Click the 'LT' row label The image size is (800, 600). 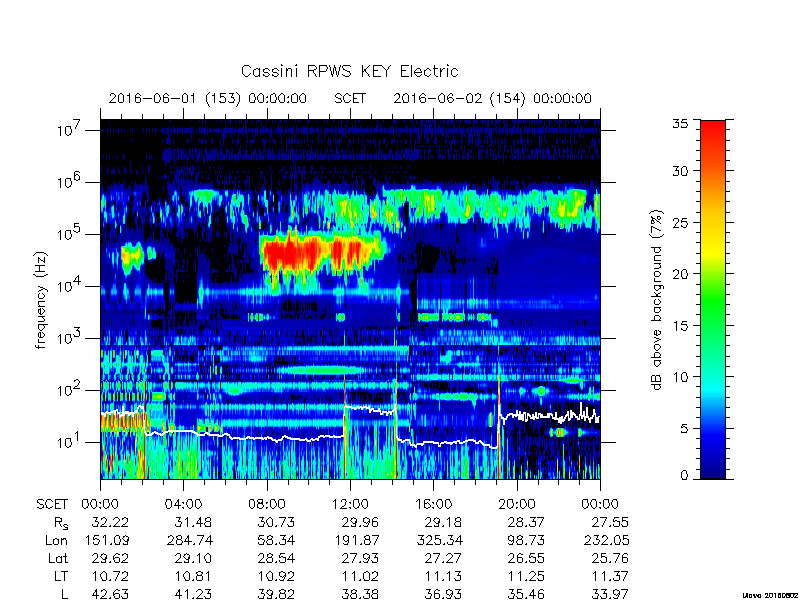[61, 577]
